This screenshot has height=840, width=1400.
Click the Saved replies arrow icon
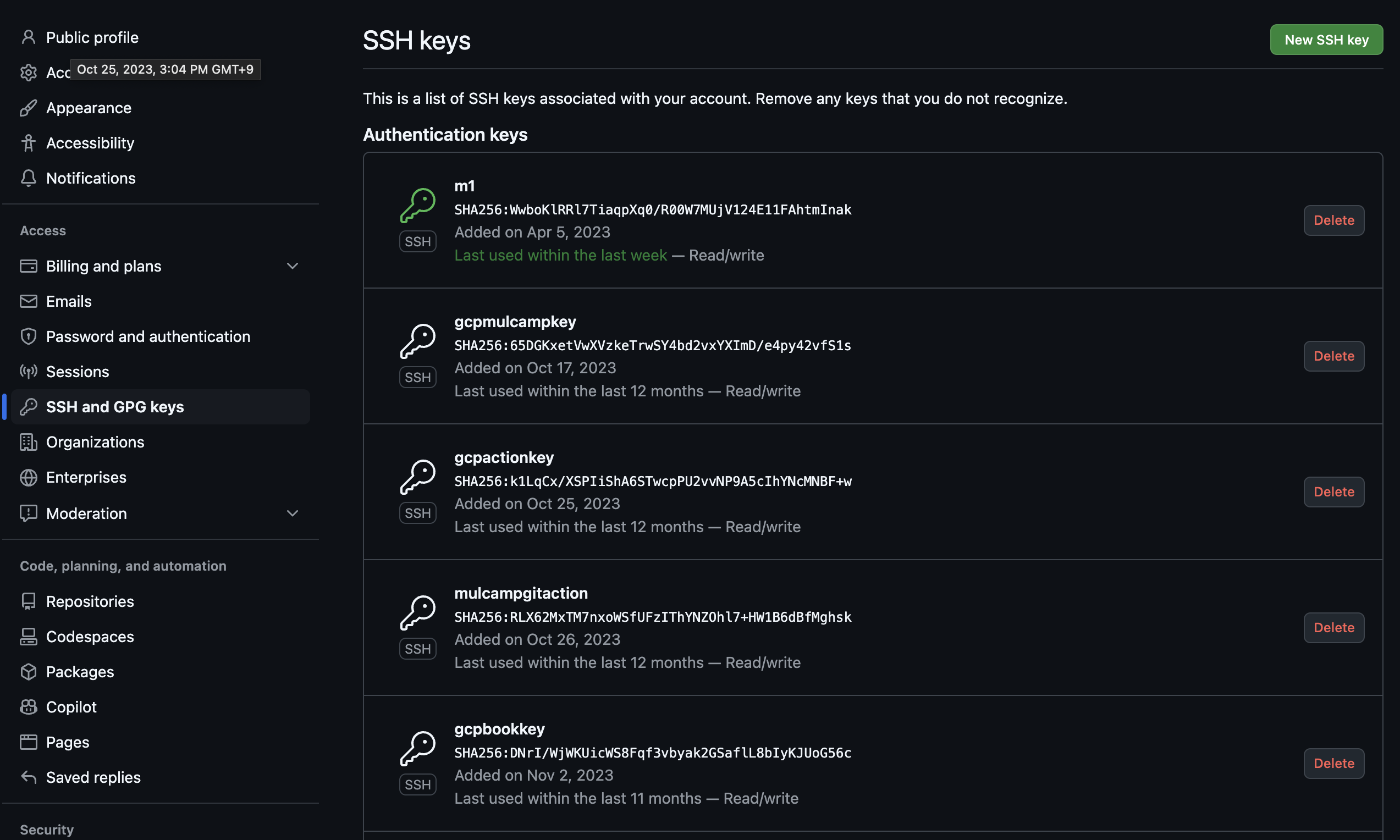pos(28,777)
